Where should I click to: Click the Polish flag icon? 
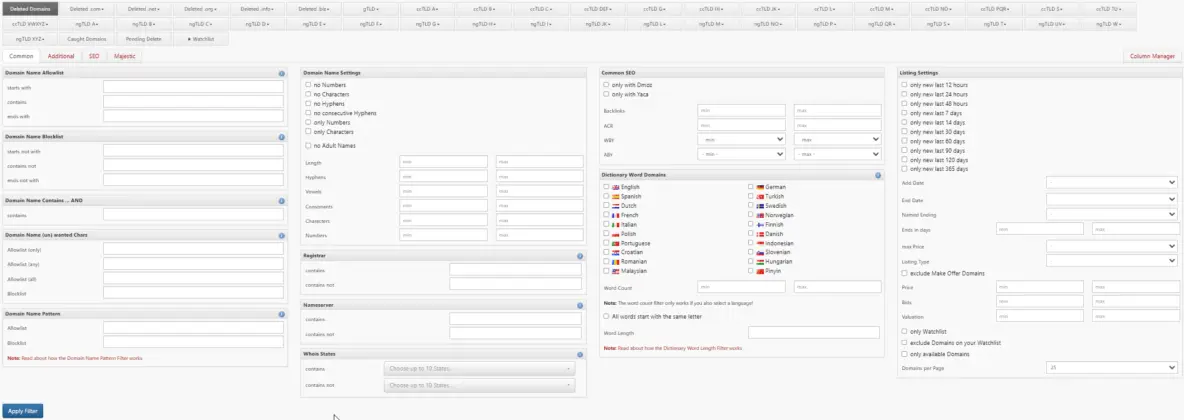pyautogui.click(x=615, y=234)
